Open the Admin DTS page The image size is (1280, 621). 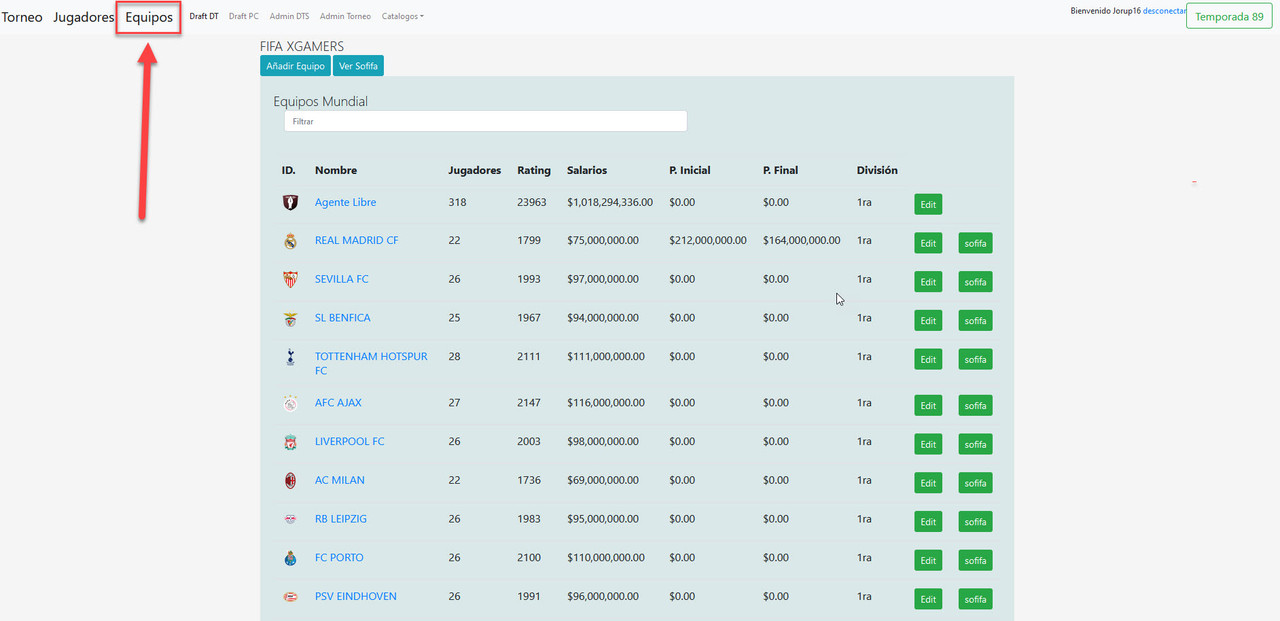[x=290, y=17]
